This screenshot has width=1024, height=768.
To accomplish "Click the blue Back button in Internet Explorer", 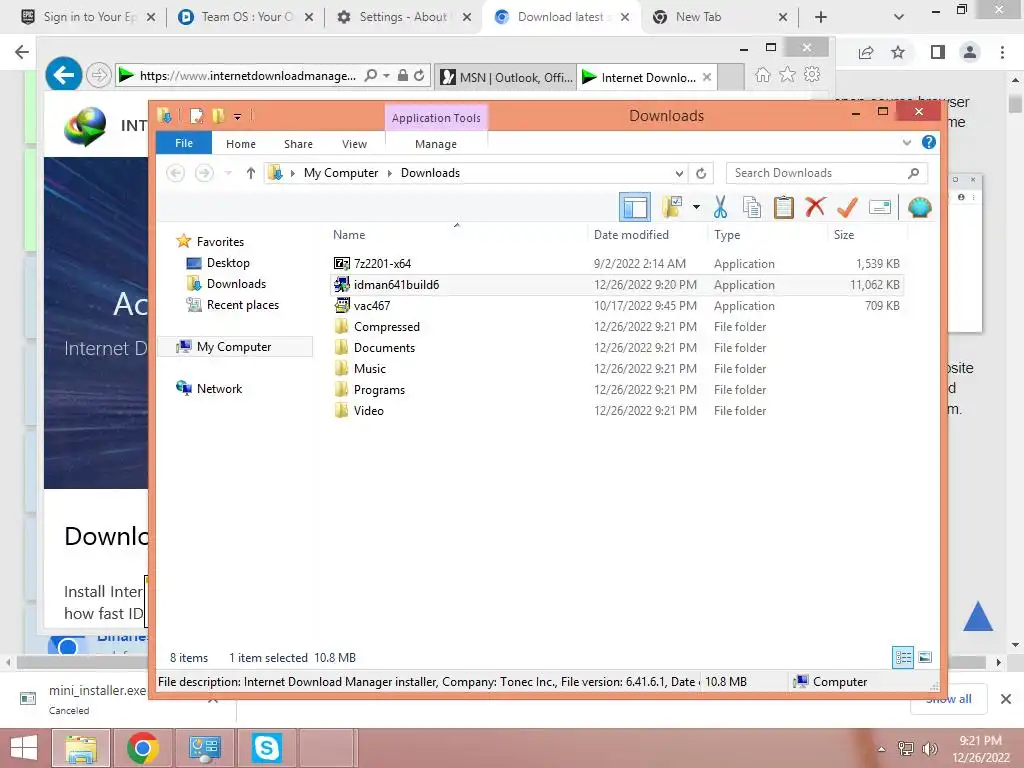I will (63, 75).
